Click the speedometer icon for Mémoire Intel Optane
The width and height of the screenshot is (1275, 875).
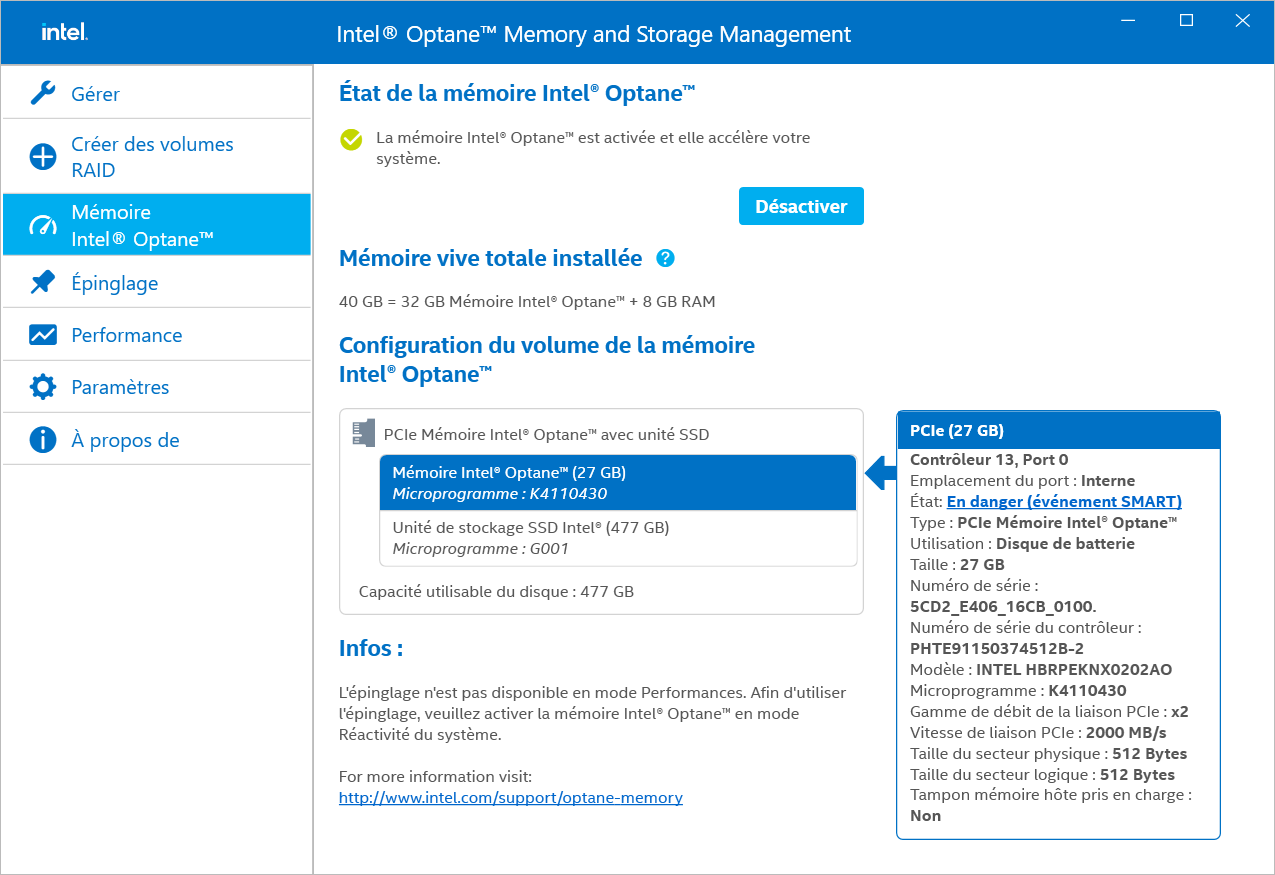click(x=43, y=226)
